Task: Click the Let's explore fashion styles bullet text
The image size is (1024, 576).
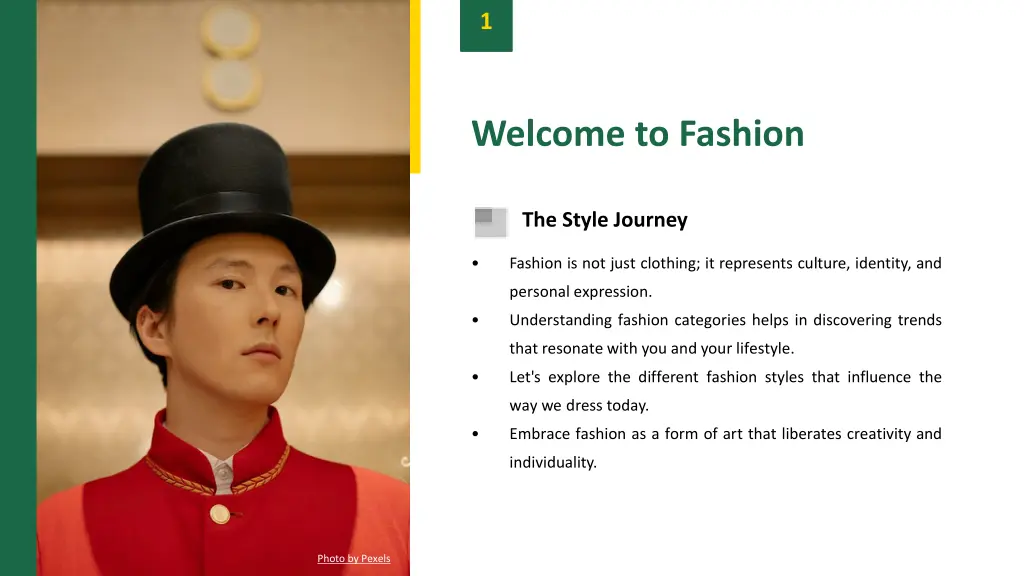Action: (x=725, y=391)
